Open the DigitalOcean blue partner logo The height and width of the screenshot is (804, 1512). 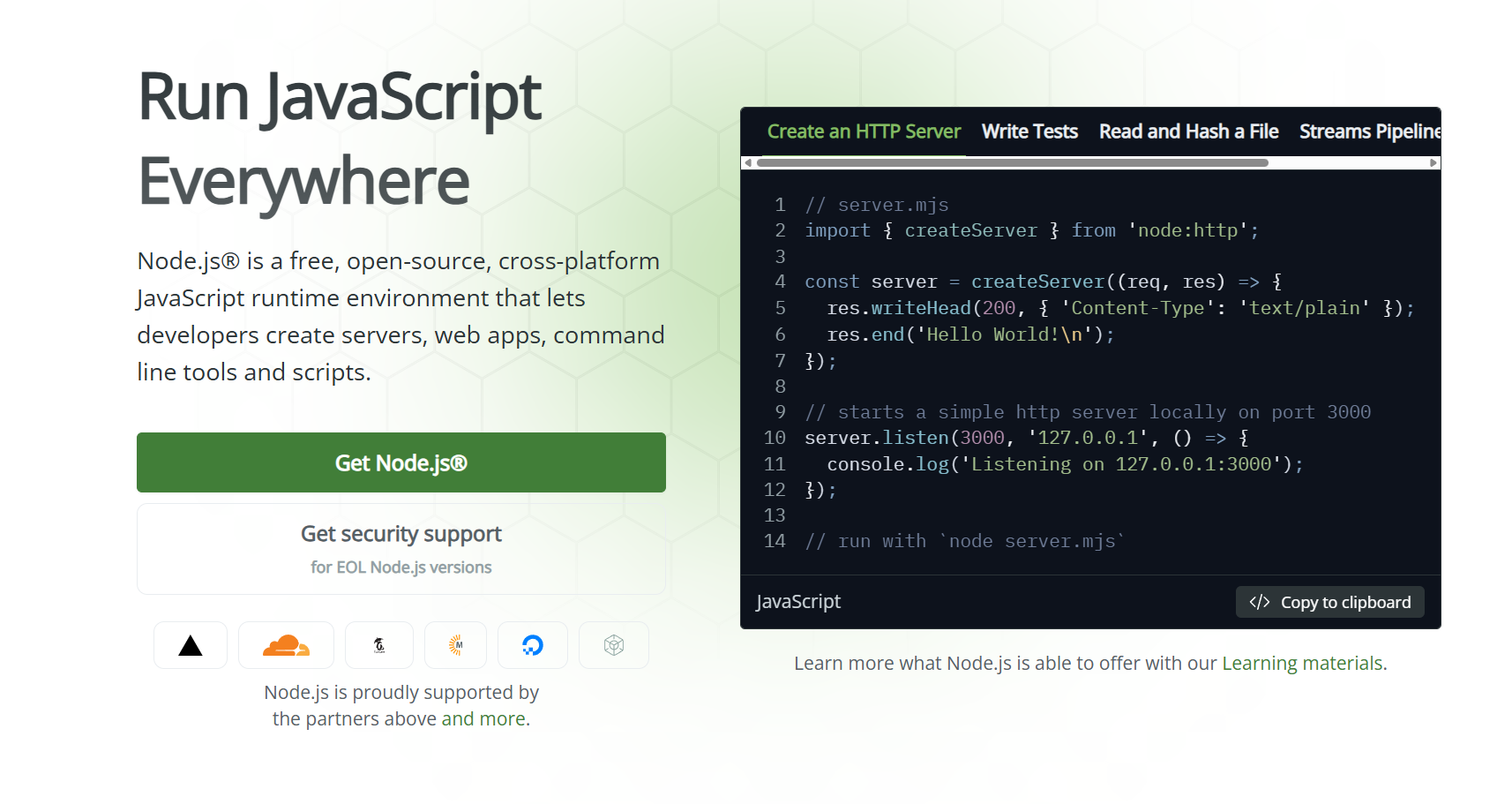click(x=533, y=645)
